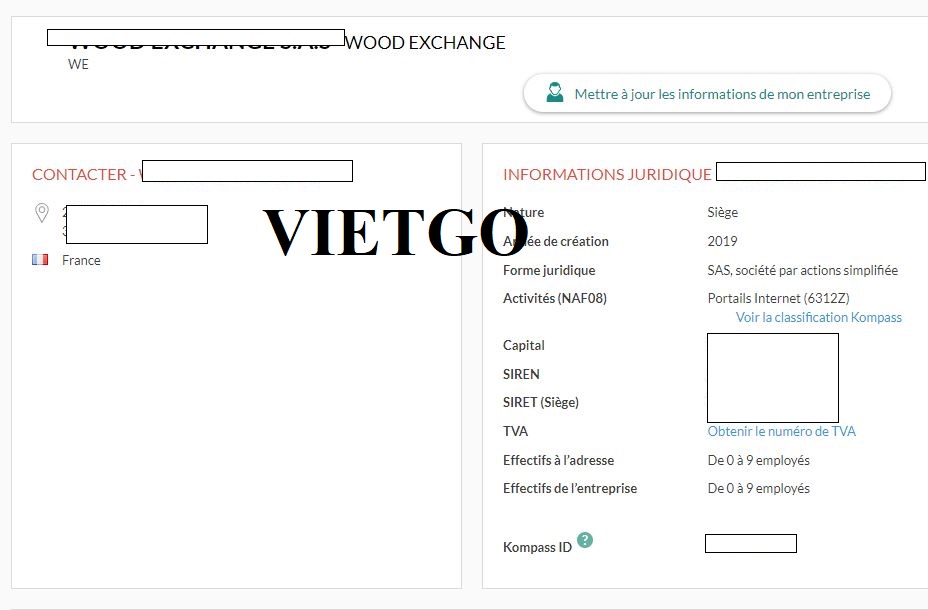This screenshot has width=928, height=610.
Task: Click the SIRET (Siège) label
Action: click(540, 402)
